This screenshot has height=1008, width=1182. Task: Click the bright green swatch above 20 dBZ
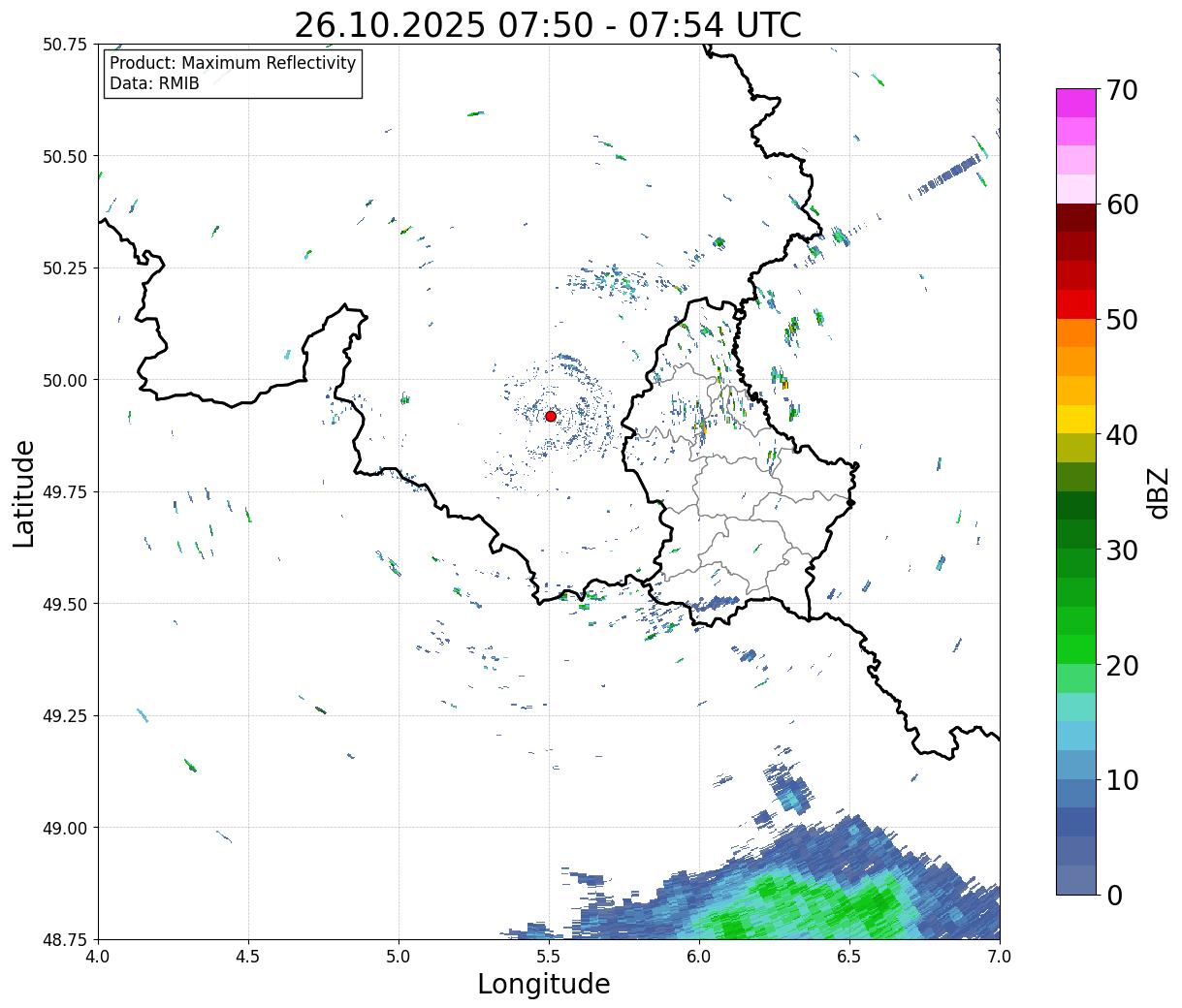pos(1076,648)
